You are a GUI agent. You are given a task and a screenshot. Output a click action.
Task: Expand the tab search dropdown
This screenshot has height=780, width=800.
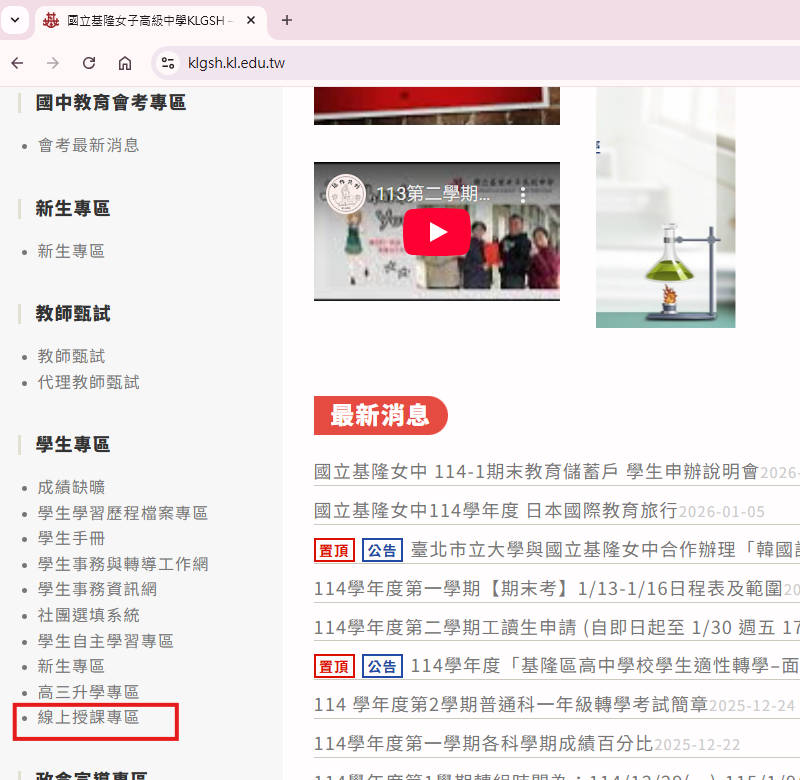pos(14,20)
